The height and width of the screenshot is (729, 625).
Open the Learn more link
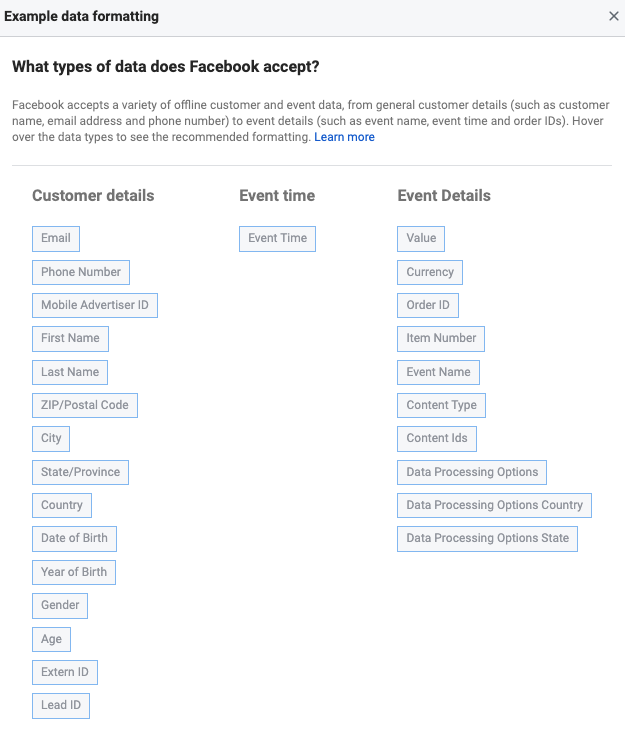pos(344,137)
